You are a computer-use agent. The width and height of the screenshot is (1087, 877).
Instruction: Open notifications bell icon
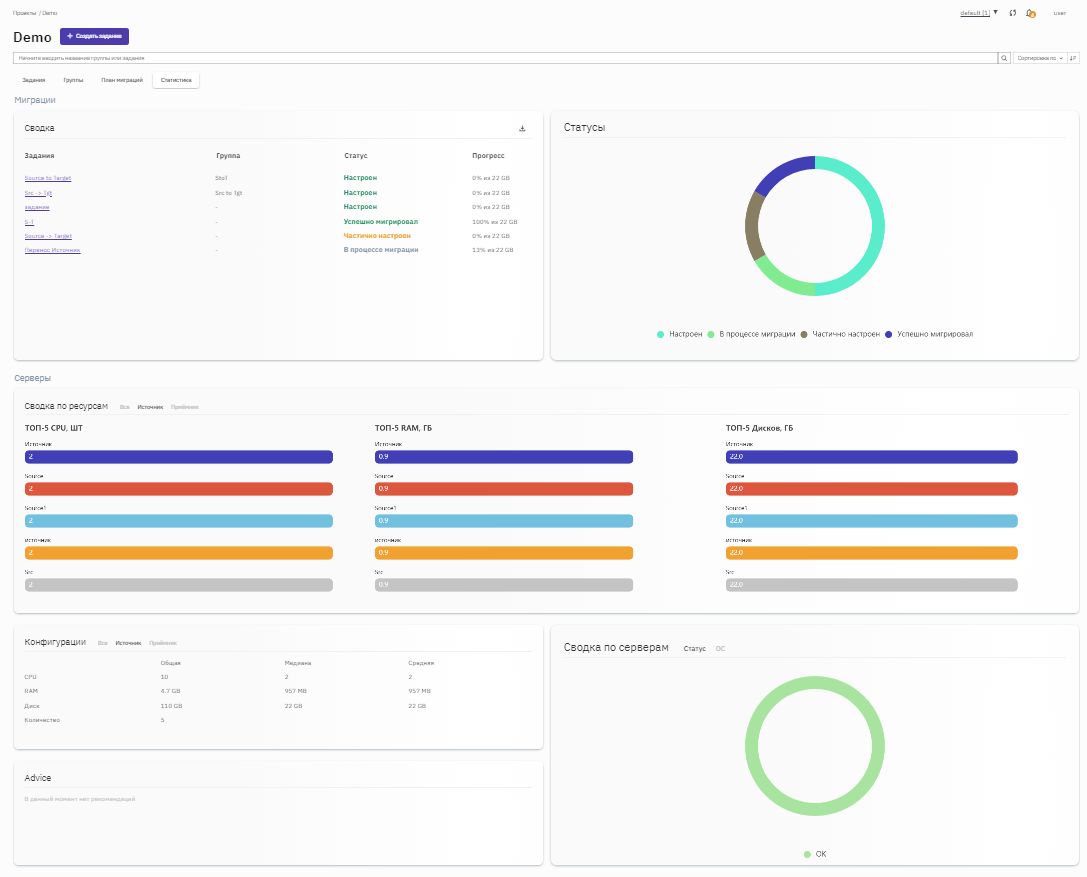1030,13
